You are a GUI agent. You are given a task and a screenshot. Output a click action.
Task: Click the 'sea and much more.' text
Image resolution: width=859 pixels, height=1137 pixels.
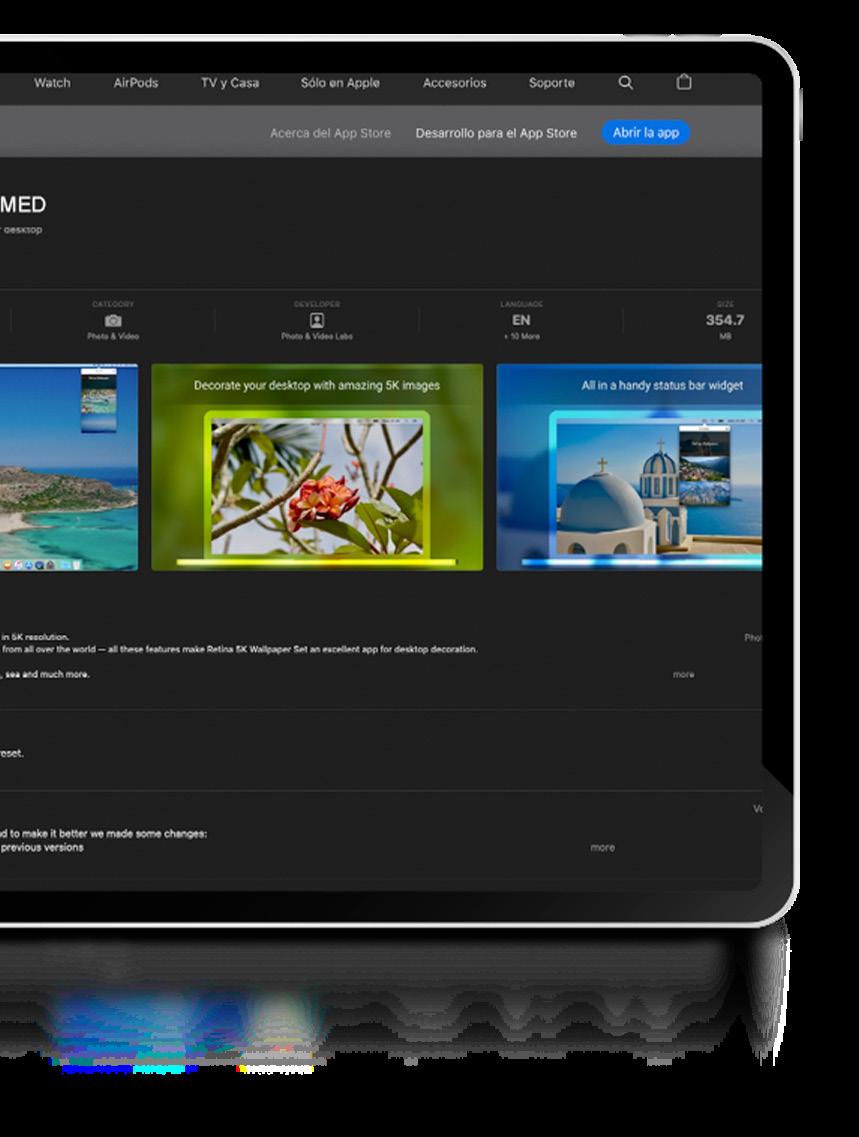tap(45, 674)
